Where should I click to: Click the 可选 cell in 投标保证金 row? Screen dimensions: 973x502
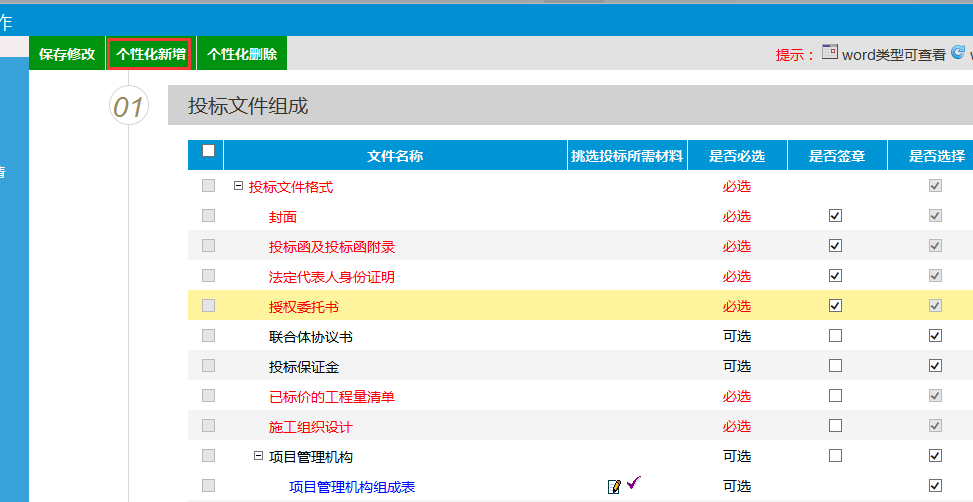pyautogui.click(x=737, y=366)
